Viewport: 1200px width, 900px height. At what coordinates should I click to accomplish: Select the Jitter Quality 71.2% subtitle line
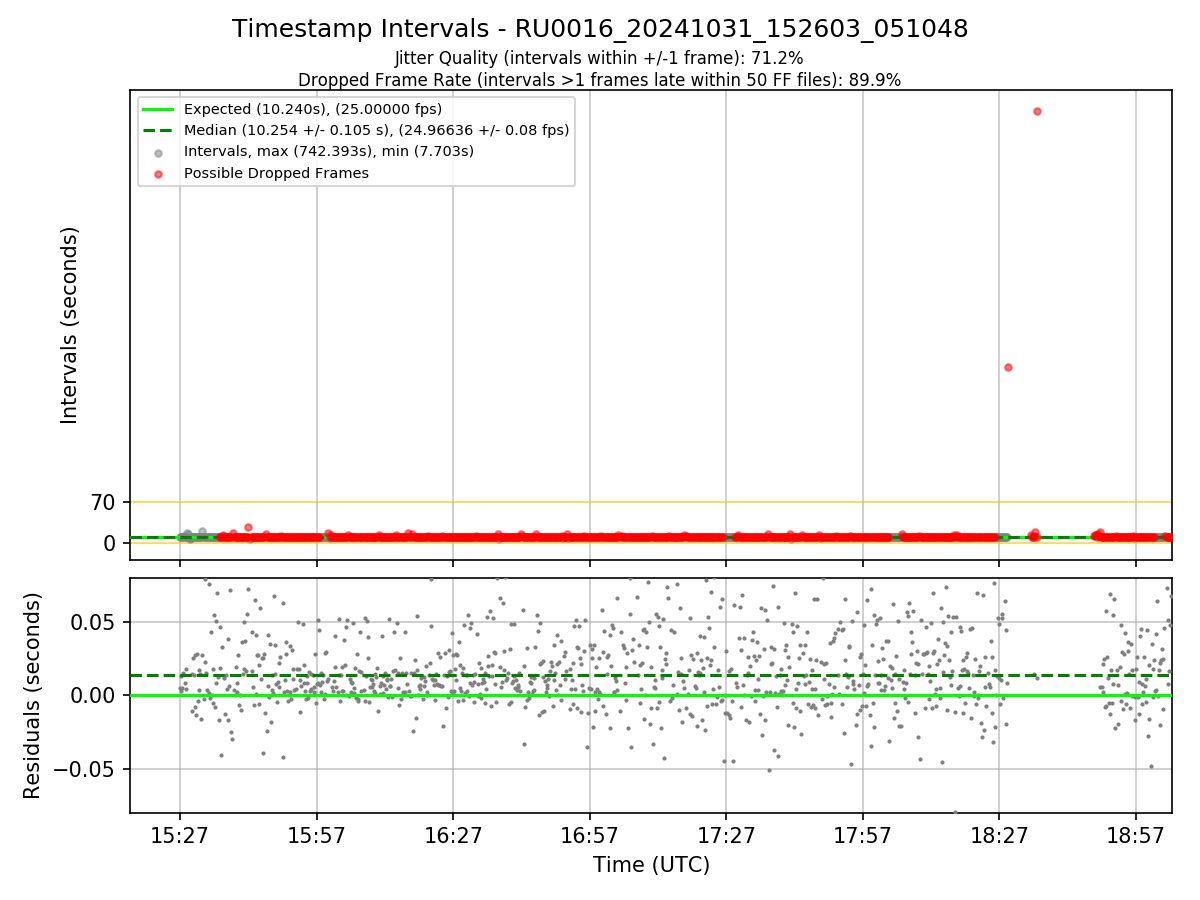click(x=599, y=59)
